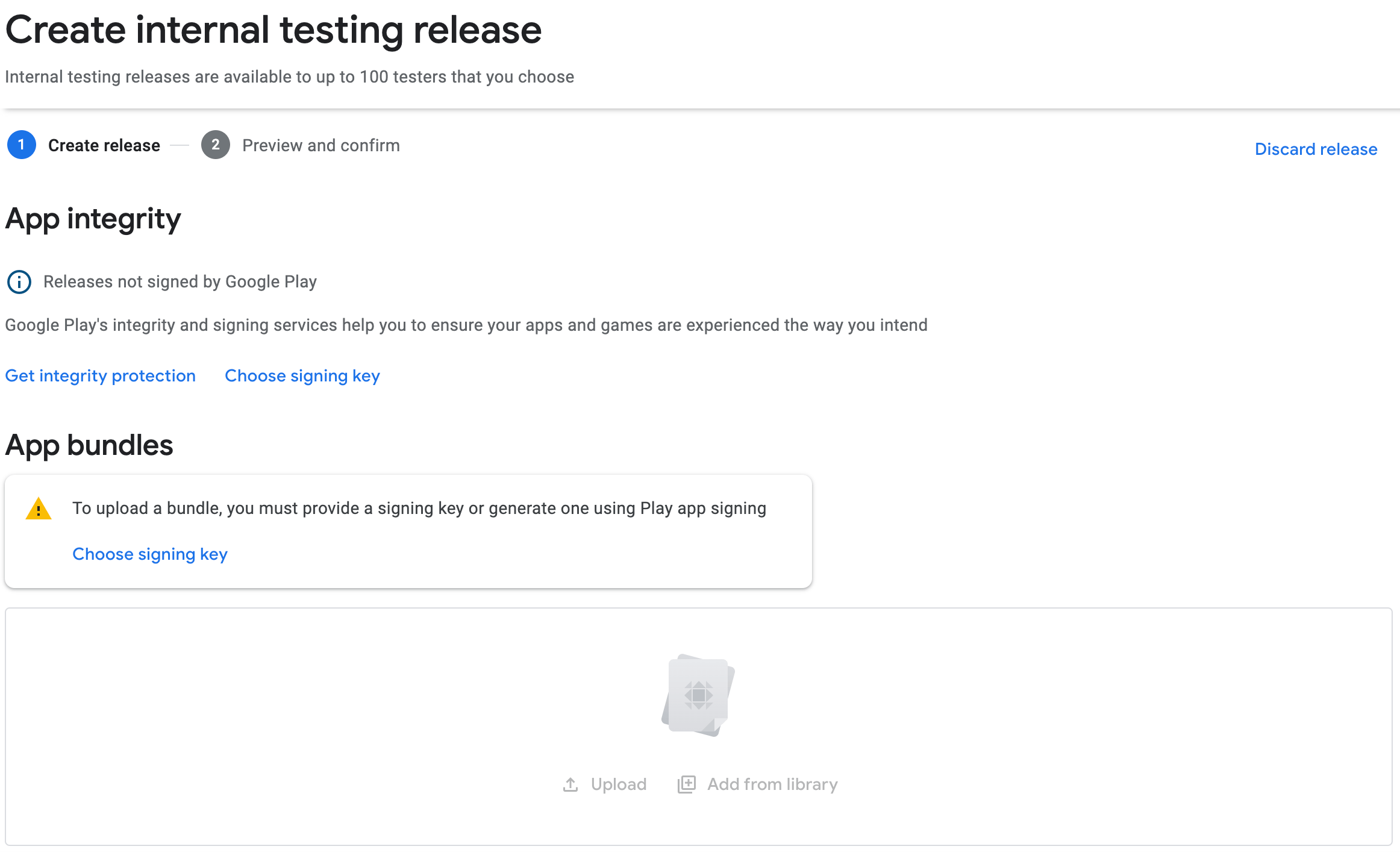Click the "App bundles" heading
This screenshot has width=1400, height=852.
(x=89, y=446)
